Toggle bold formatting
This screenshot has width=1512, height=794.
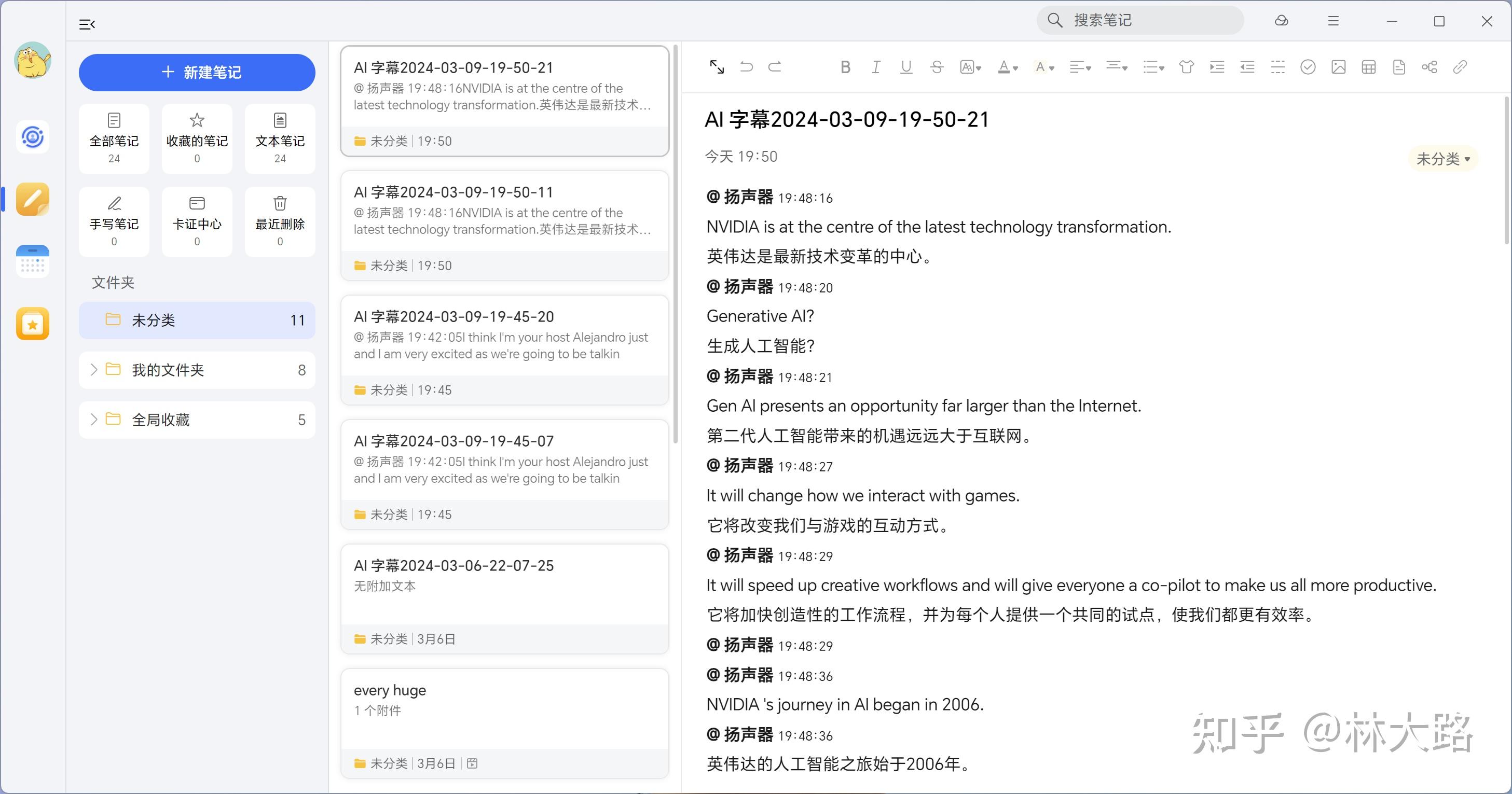[x=845, y=67]
